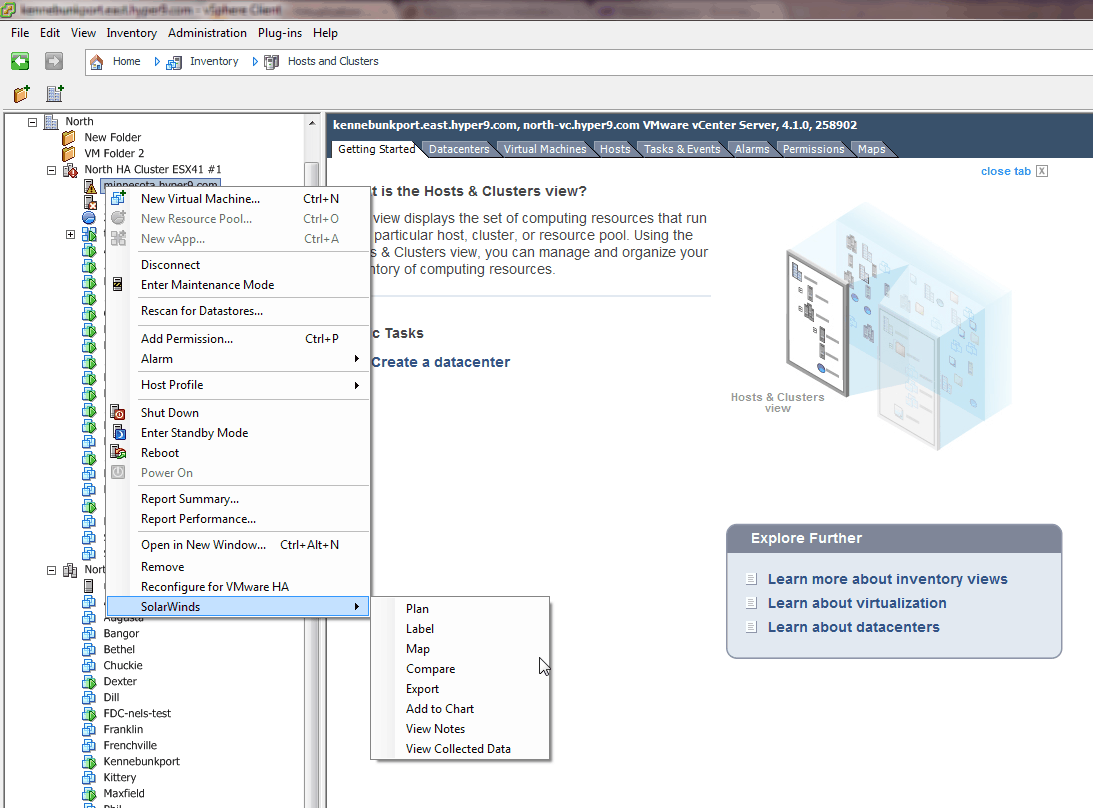Click the Enter Maintenance Mode menu icon

[x=117, y=284]
